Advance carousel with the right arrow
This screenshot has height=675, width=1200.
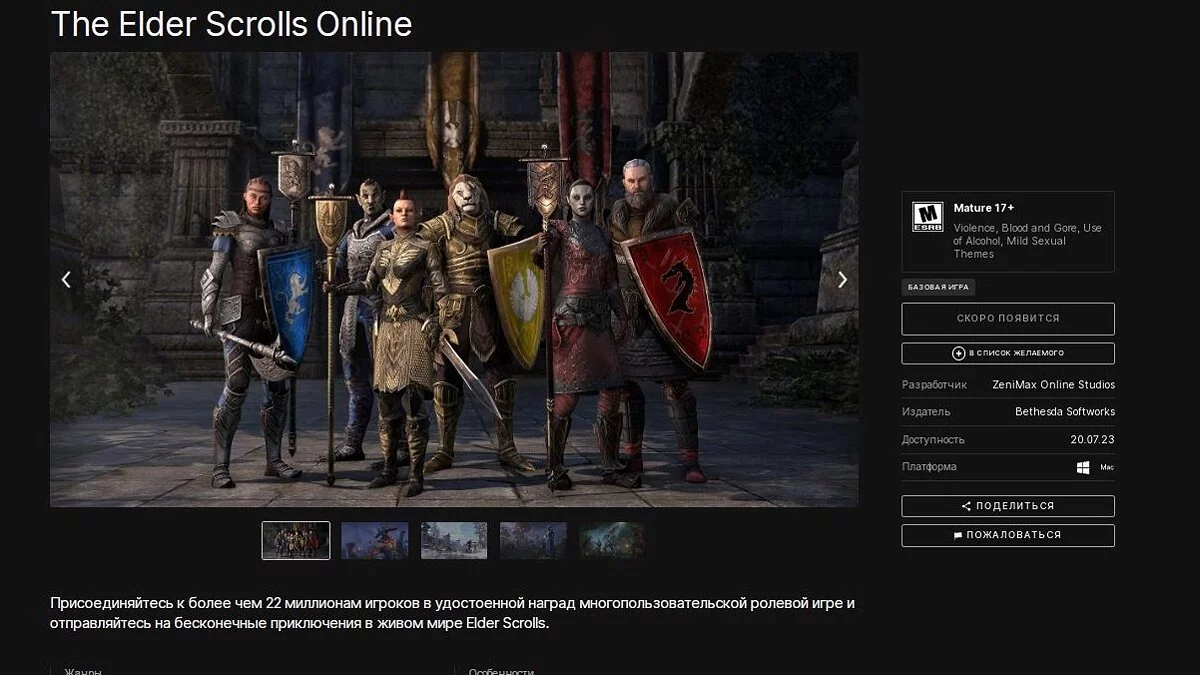coord(842,280)
